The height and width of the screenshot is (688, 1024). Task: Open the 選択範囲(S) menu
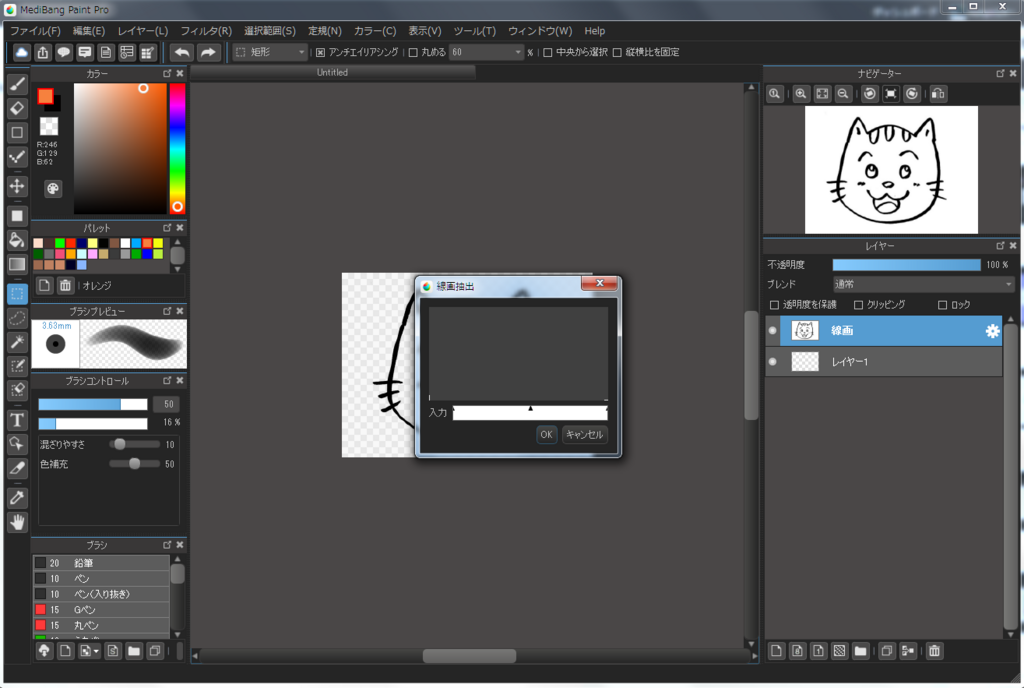(x=270, y=31)
